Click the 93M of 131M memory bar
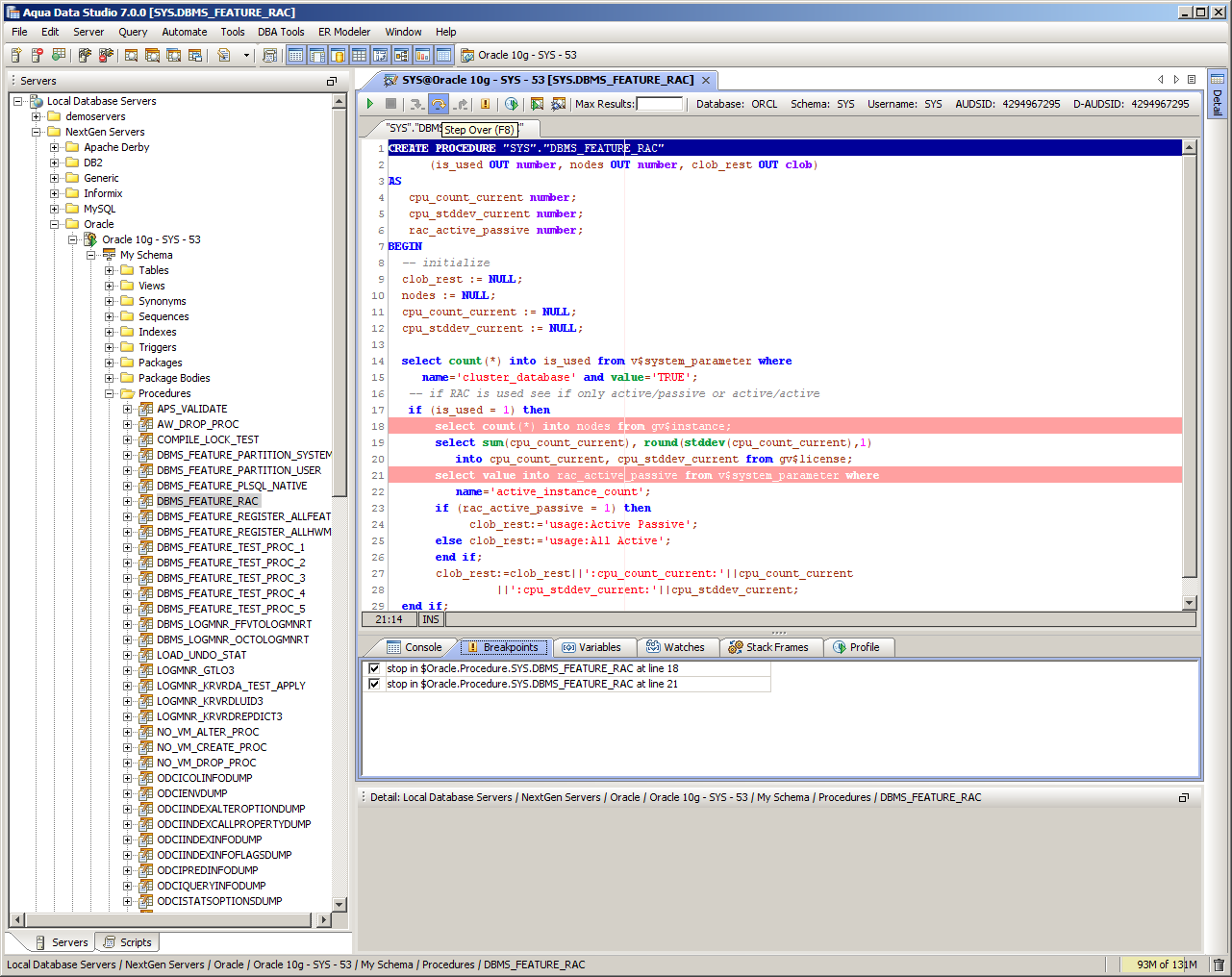The width and height of the screenshot is (1232, 977). click(x=1166, y=964)
